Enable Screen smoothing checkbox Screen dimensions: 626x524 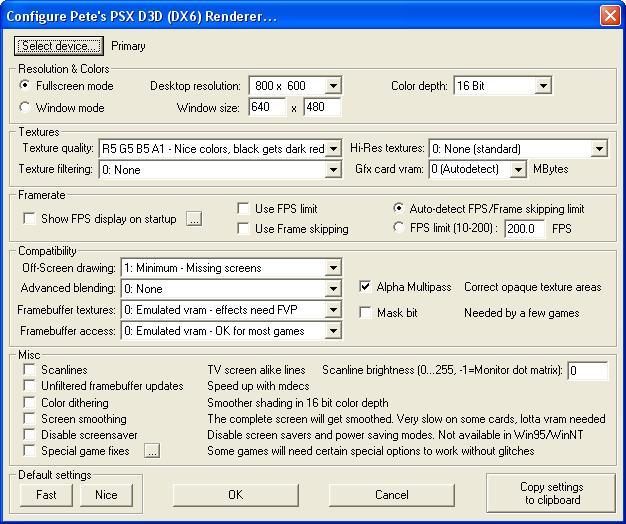coord(30,419)
